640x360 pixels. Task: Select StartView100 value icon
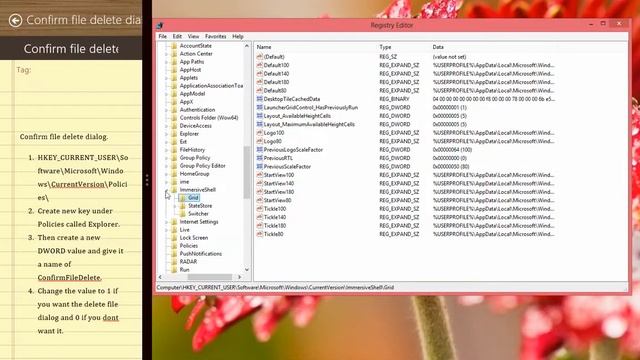[260, 175]
